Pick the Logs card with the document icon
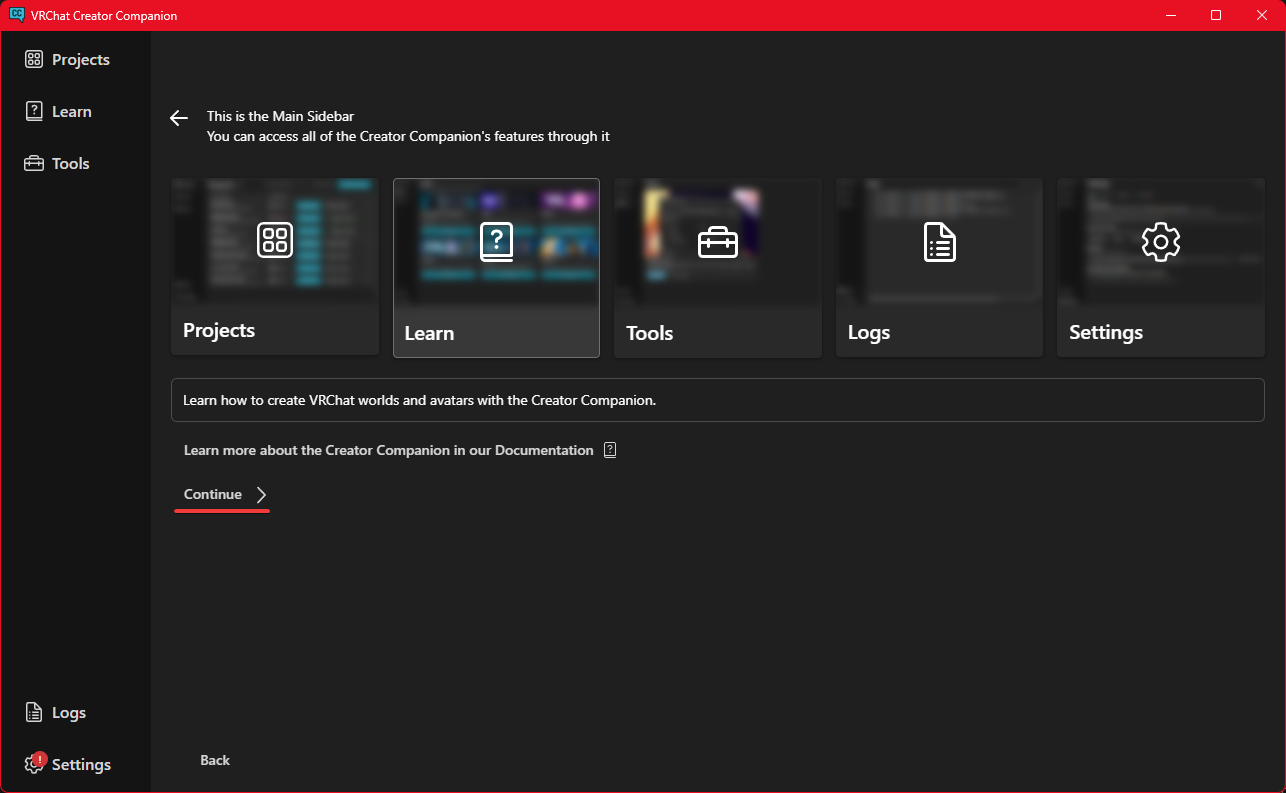Viewport: 1286px width, 793px height. (939, 267)
